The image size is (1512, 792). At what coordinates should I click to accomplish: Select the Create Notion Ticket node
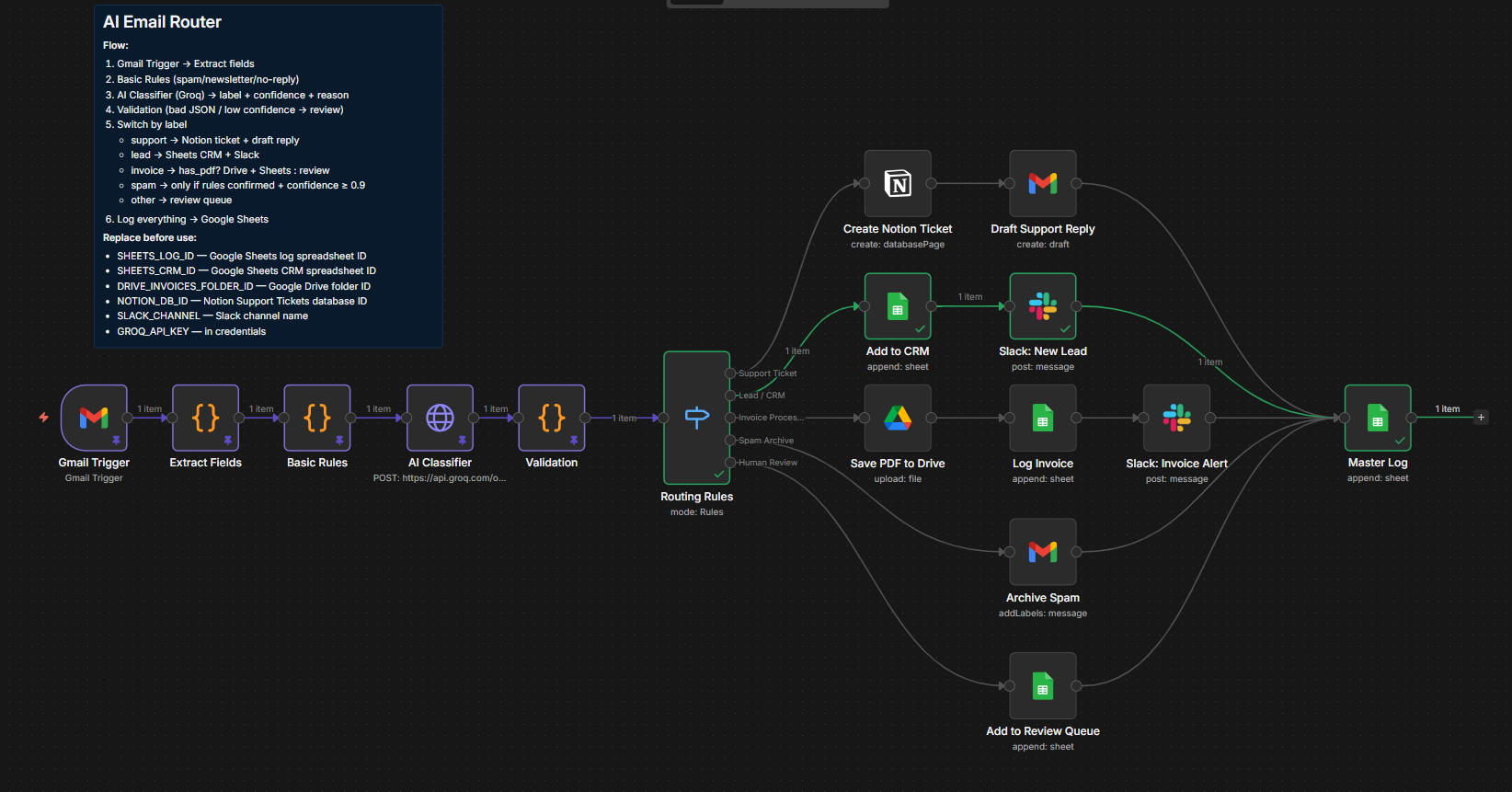(898, 184)
